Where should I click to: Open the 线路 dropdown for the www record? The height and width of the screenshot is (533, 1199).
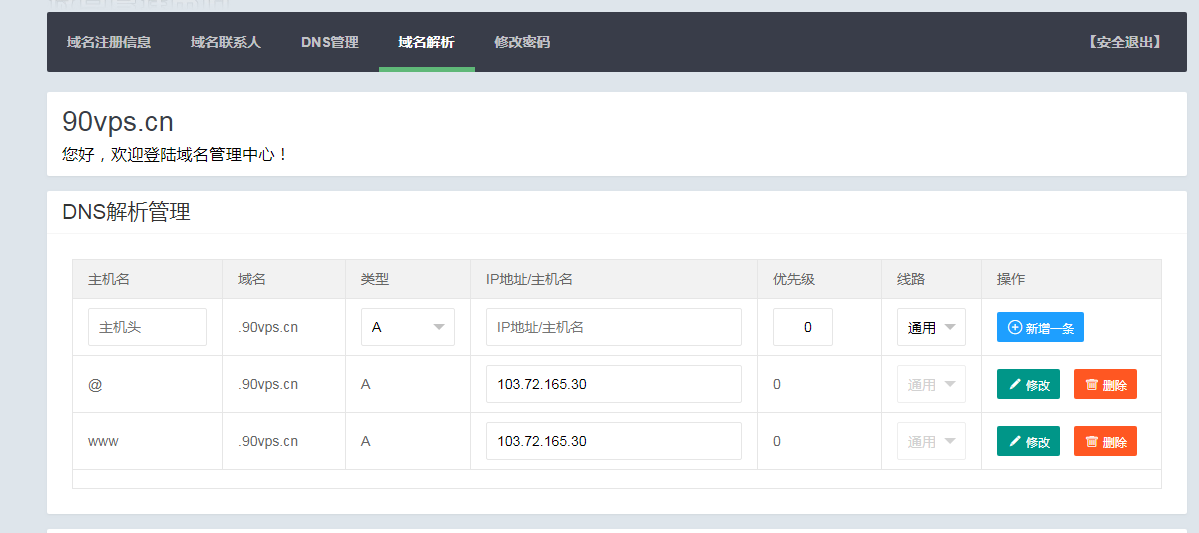click(x=930, y=441)
